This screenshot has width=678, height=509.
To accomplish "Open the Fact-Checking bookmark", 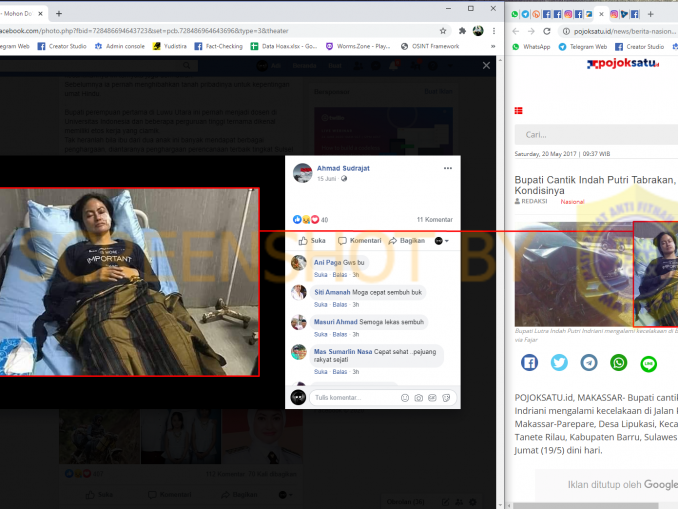I will point(219,46).
